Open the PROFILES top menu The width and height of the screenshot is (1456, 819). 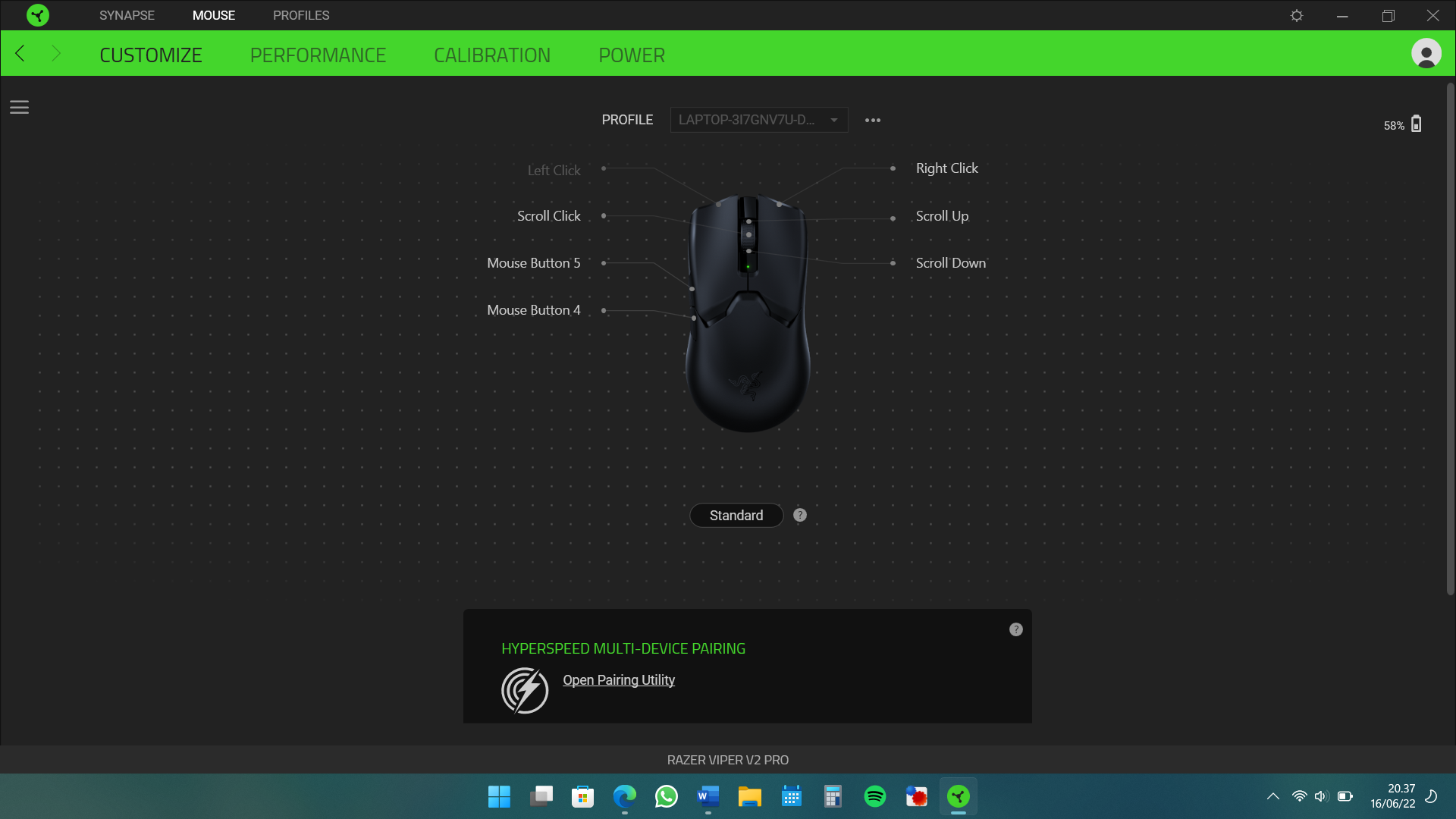pos(300,15)
